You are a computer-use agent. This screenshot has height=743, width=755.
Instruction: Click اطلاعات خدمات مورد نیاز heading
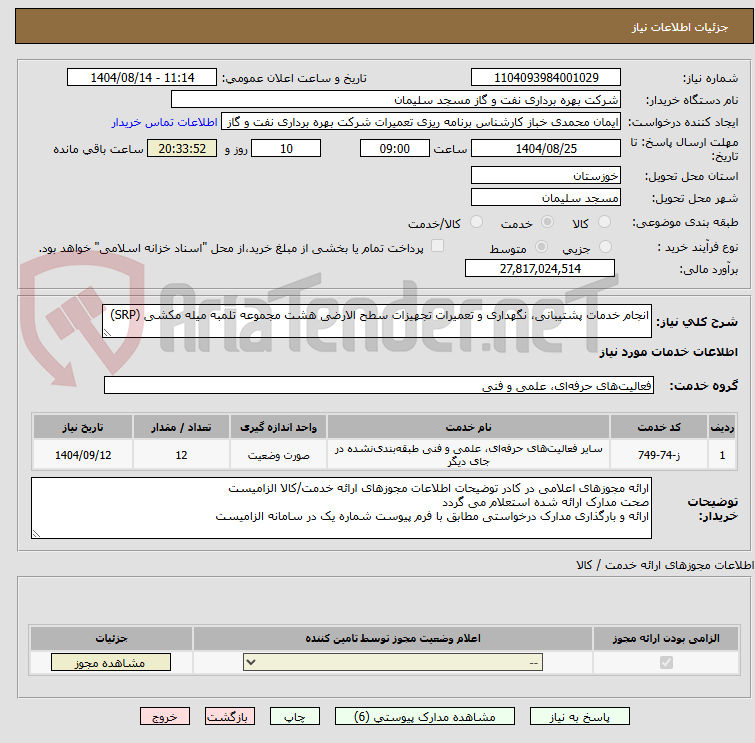(668, 352)
